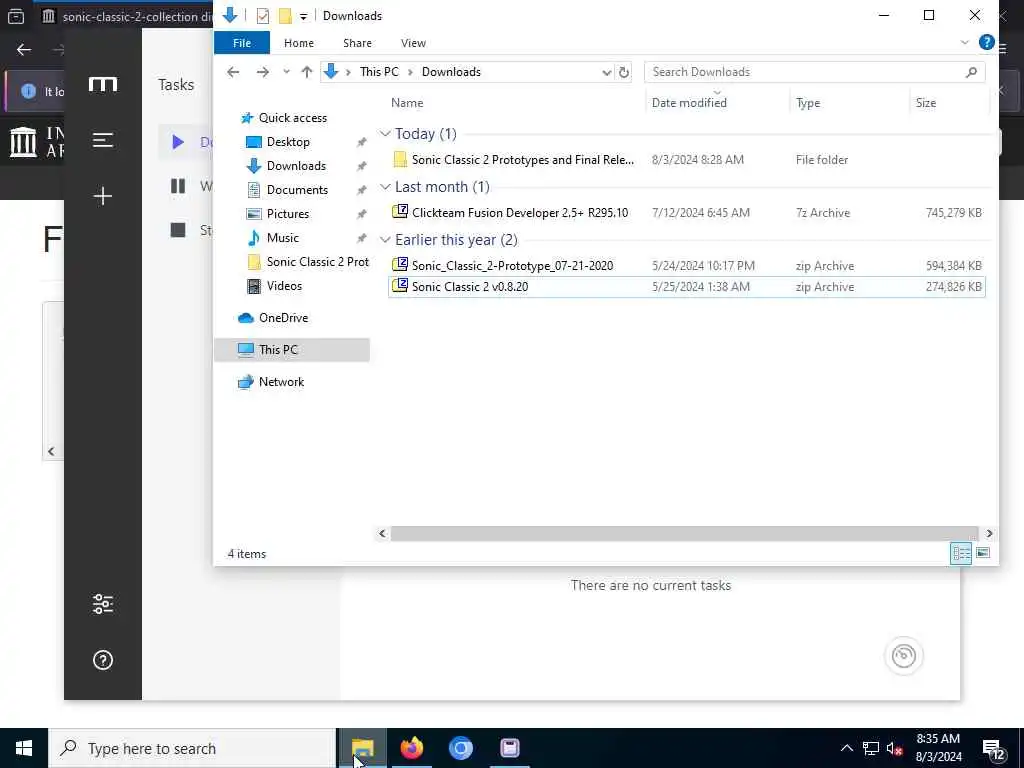This screenshot has height=768, width=1024.
Task: Click This PC breadcrumb in address bar
Action: [x=379, y=72]
